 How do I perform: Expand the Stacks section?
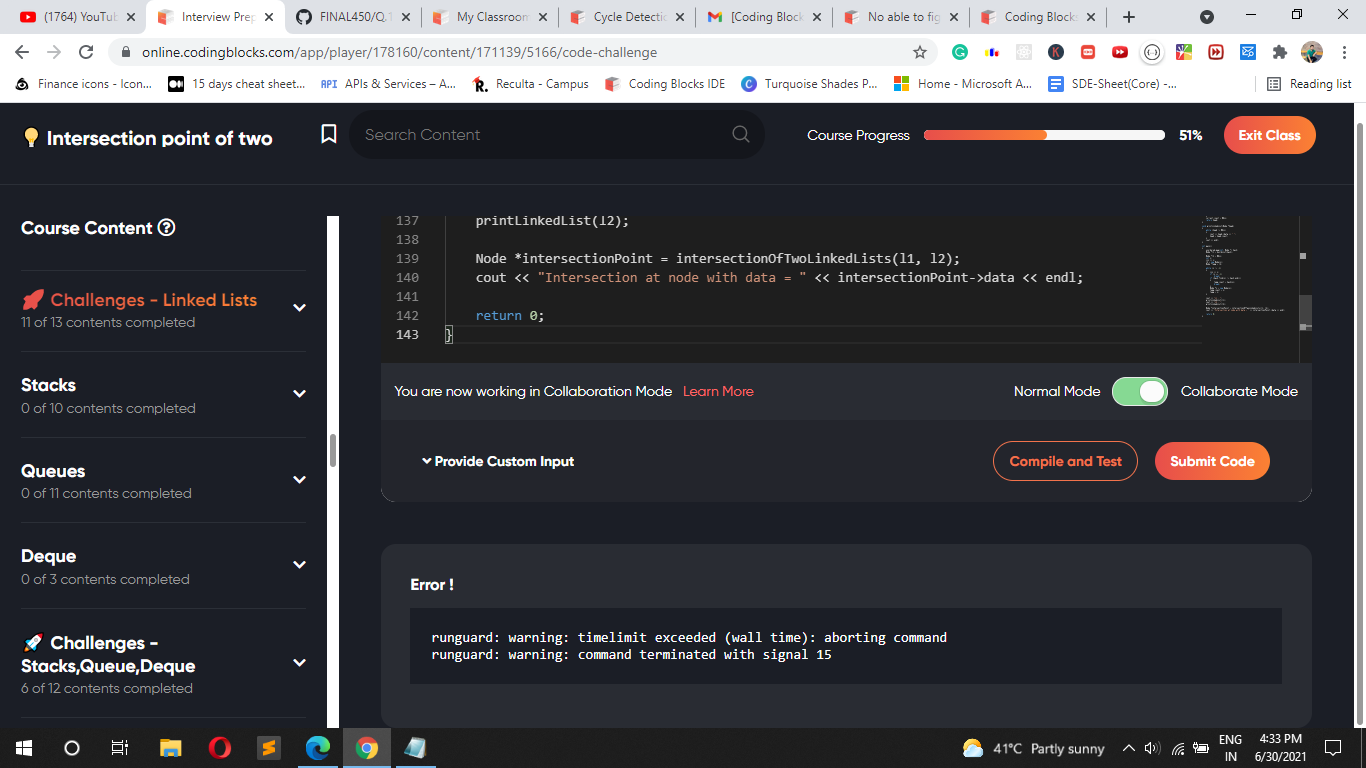coord(299,394)
